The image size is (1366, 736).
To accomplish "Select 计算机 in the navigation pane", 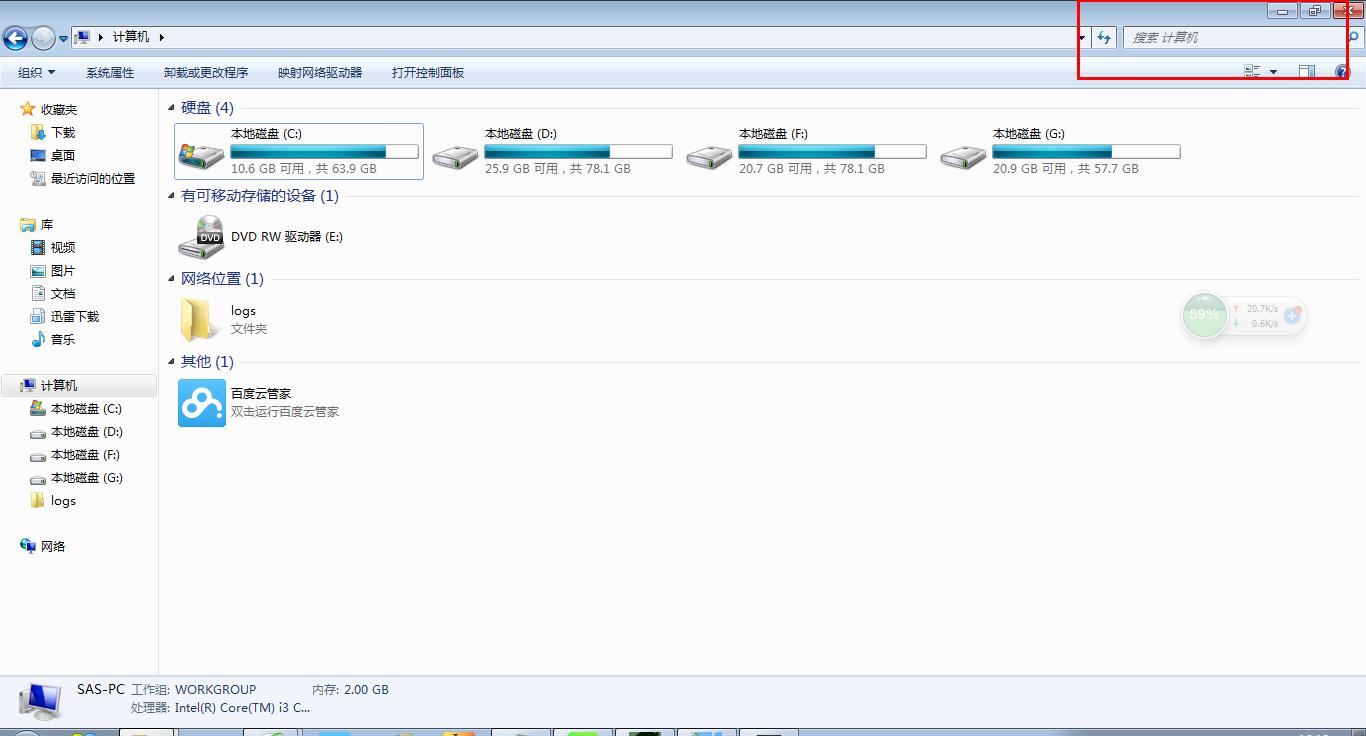I will (x=79, y=385).
